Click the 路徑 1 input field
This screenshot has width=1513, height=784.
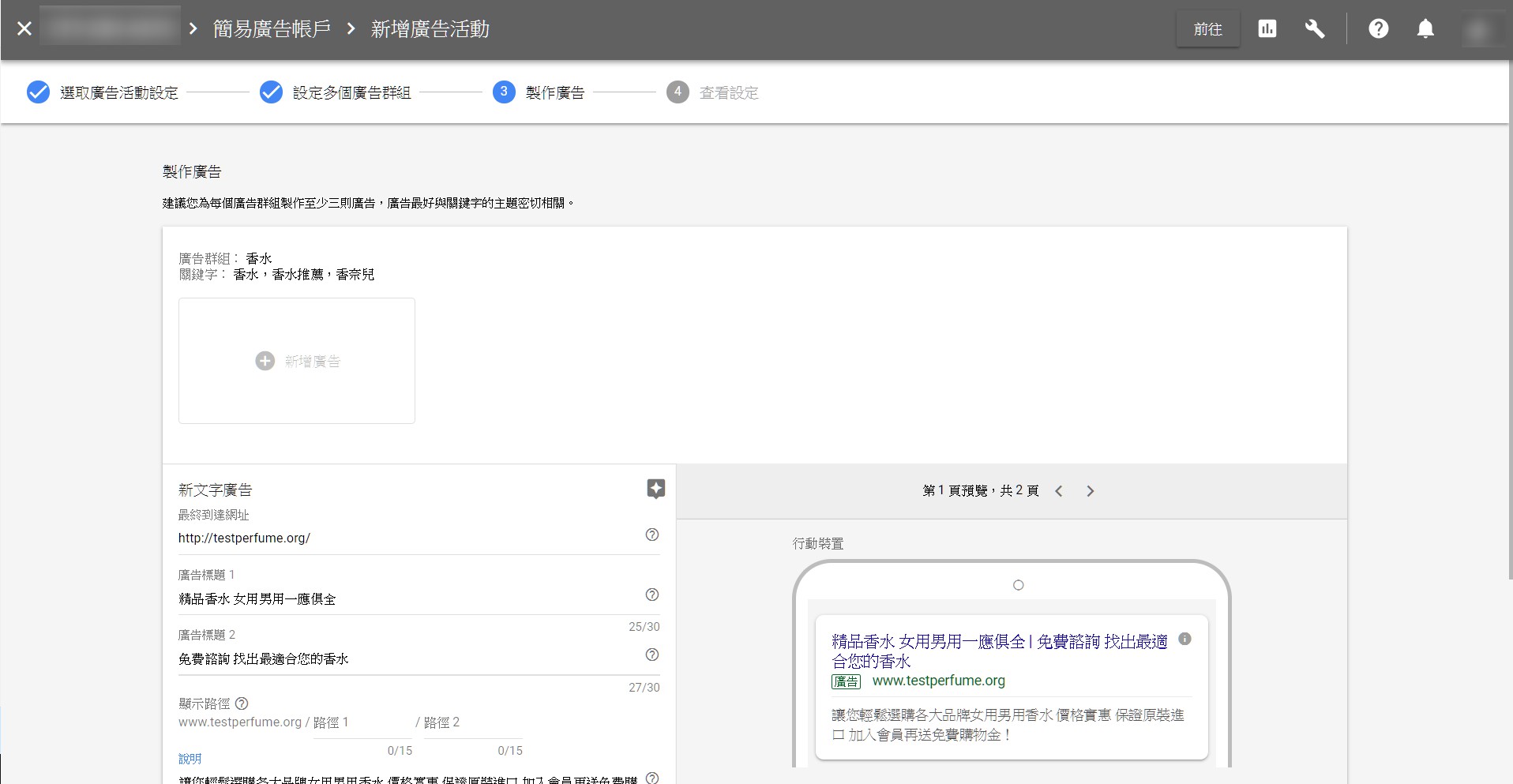(x=362, y=722)
